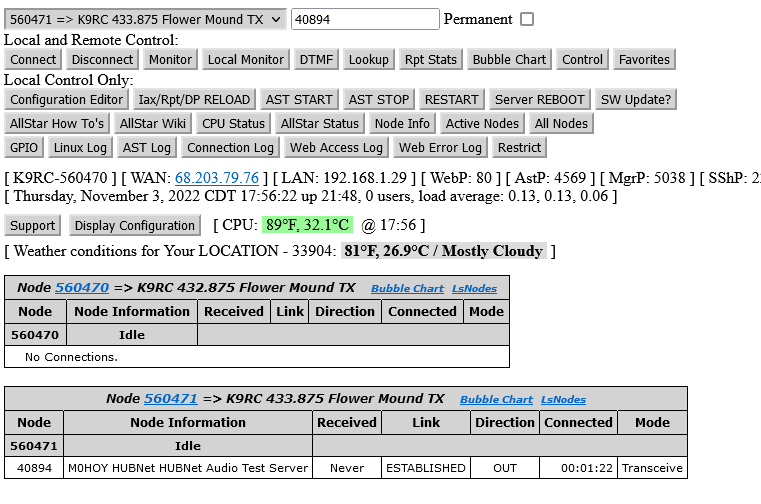The height and width of the screenshot is (504, 761).
Task: Open node 560470 link in table header
Action: pos(82,288)
